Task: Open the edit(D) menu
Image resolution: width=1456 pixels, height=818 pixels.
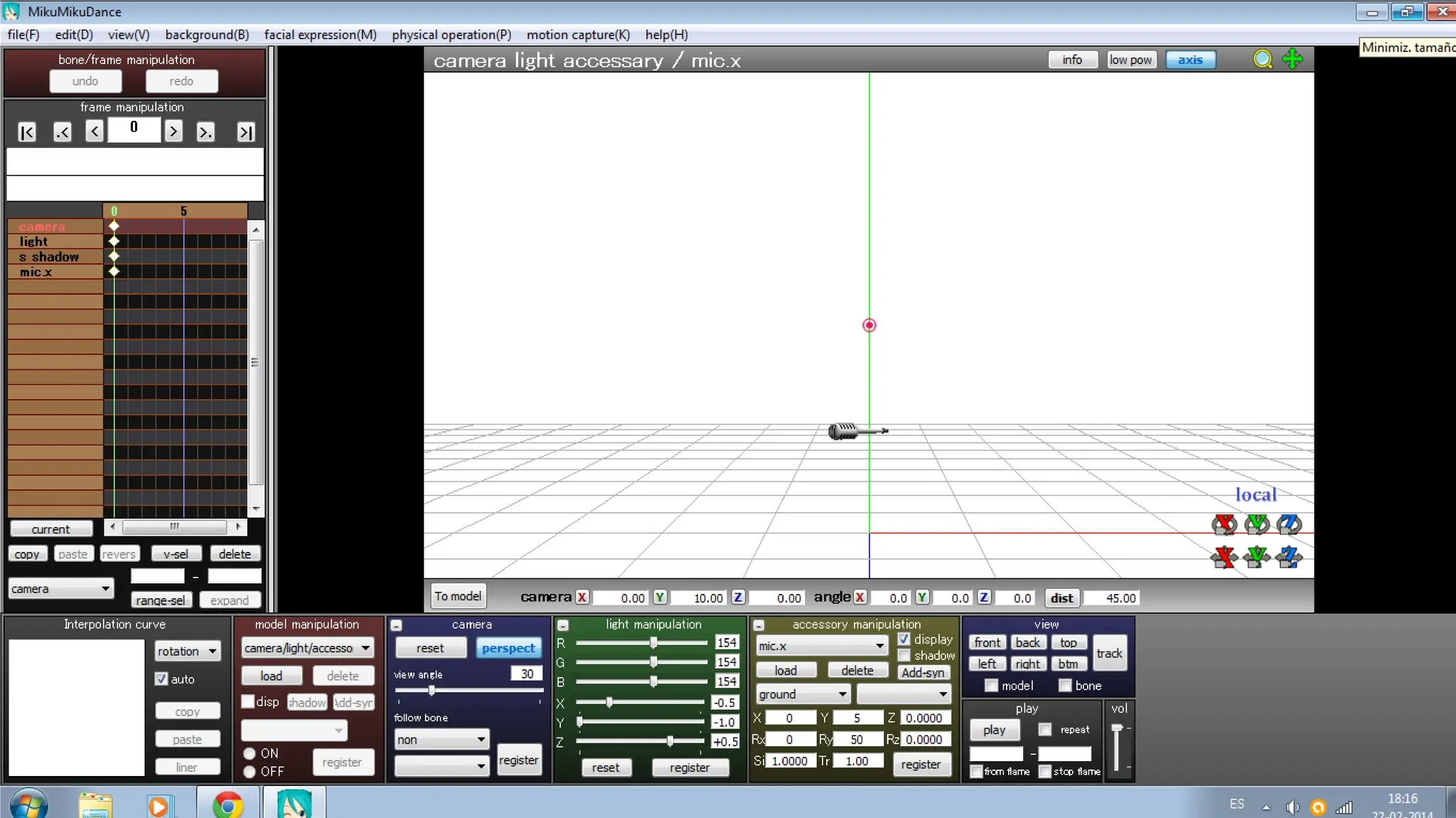Action: point(74,35)
